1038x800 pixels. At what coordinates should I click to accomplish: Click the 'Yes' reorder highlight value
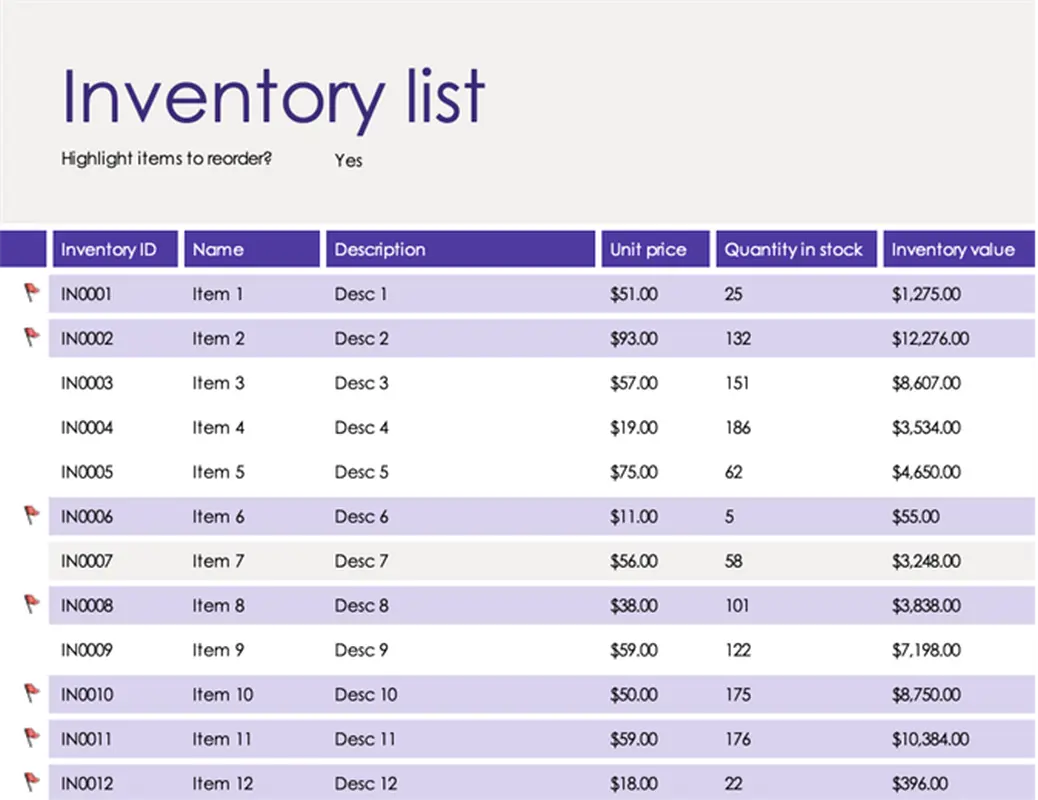click(348, 160)
